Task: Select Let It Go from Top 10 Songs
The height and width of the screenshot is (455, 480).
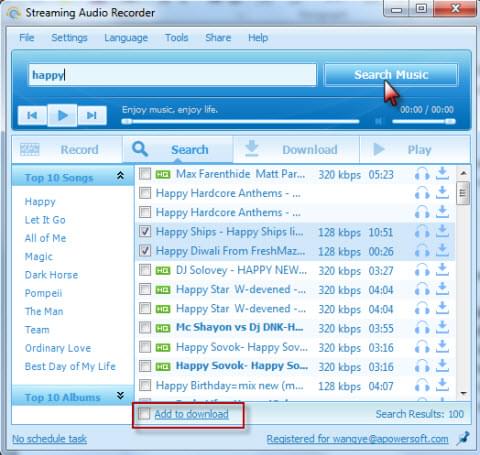Action: click(45, 220)
